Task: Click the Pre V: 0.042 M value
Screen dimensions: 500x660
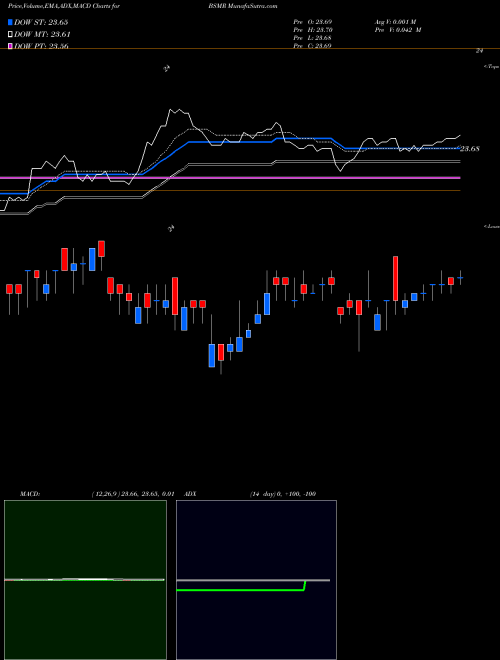Action: click(x=398, y=30)
